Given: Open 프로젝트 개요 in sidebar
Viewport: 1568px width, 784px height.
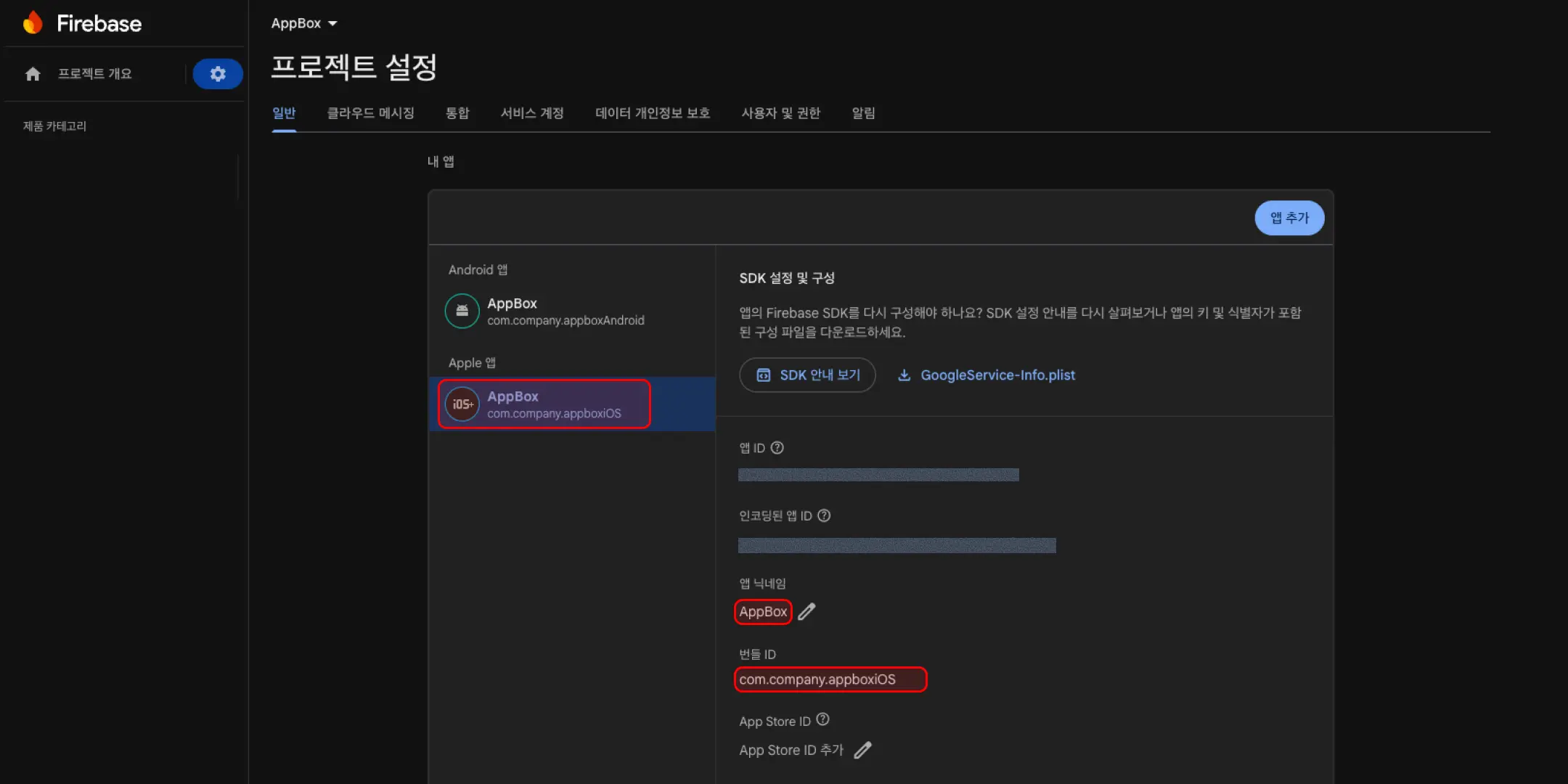Looking at the screenshot, I should tap(94, 74).
